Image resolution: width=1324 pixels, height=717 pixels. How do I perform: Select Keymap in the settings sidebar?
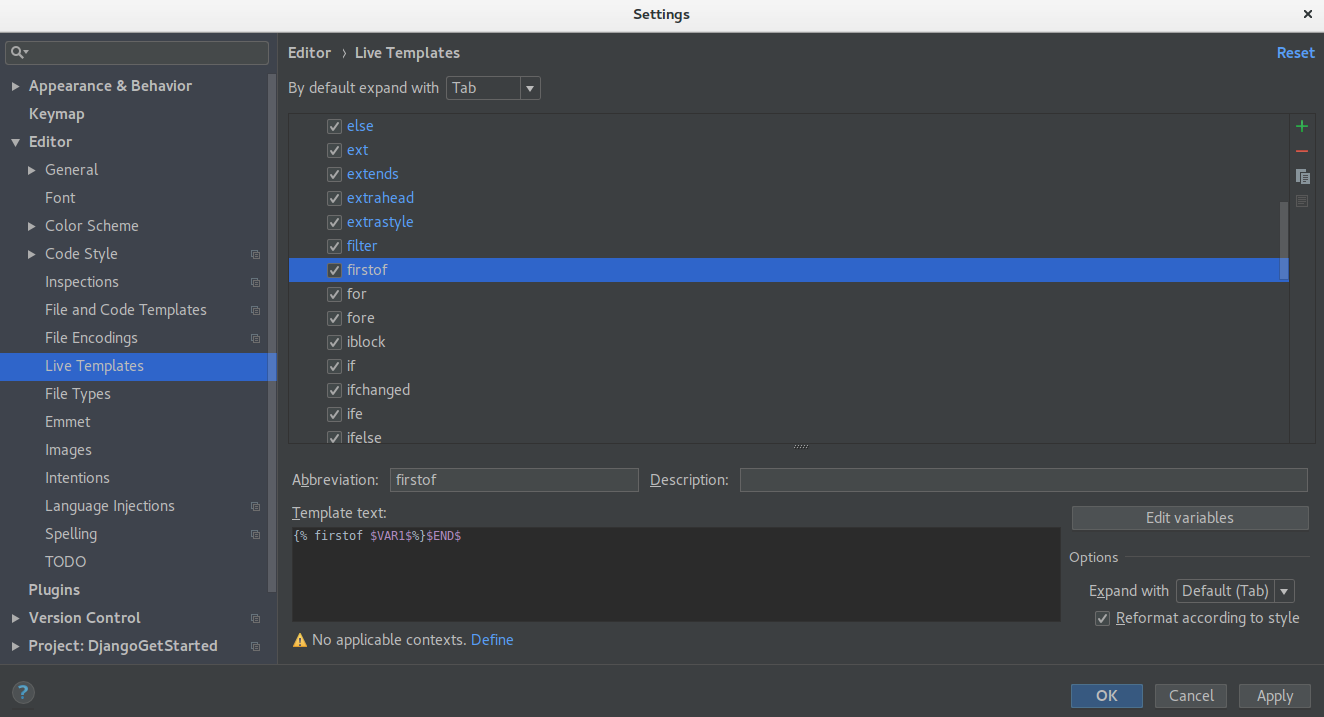tap(56, 113)
